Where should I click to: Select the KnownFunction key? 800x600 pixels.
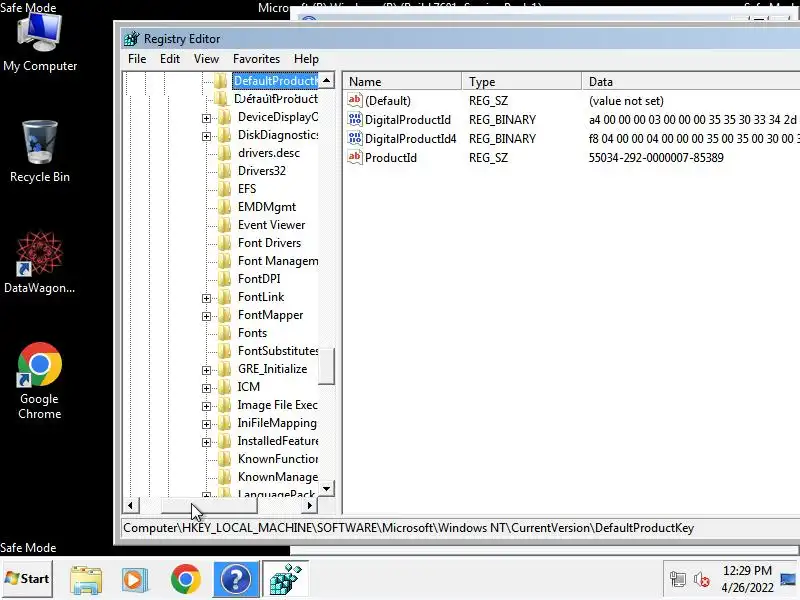coord(278,459)
